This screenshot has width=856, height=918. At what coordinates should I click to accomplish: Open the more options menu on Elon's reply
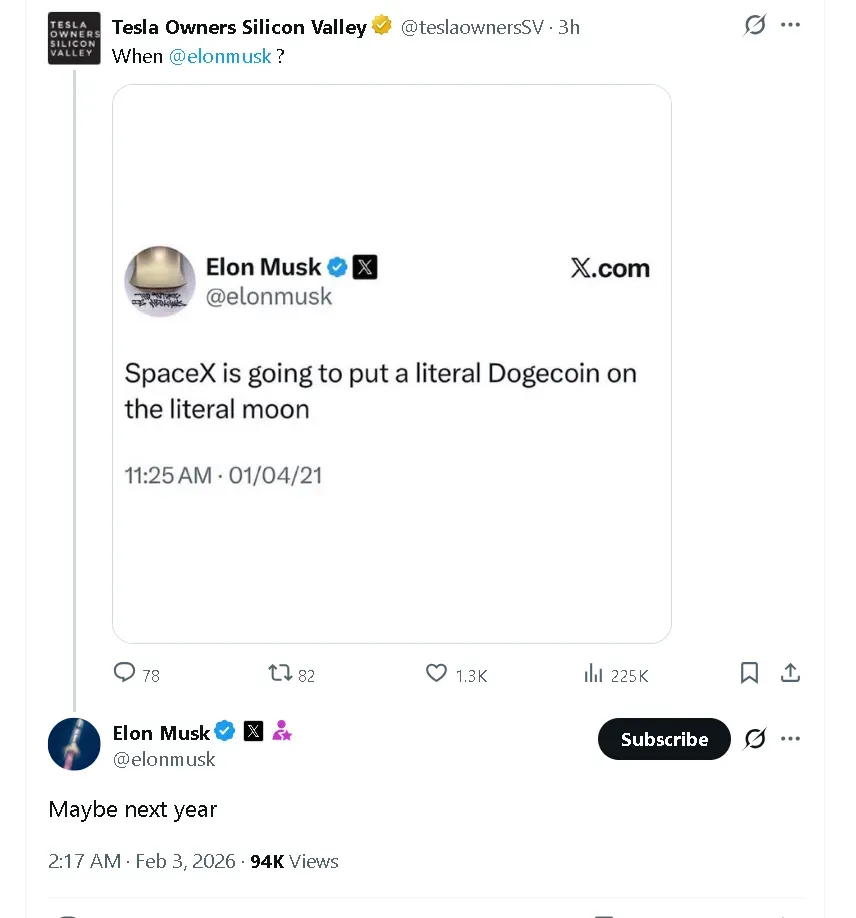coord(791,738)
